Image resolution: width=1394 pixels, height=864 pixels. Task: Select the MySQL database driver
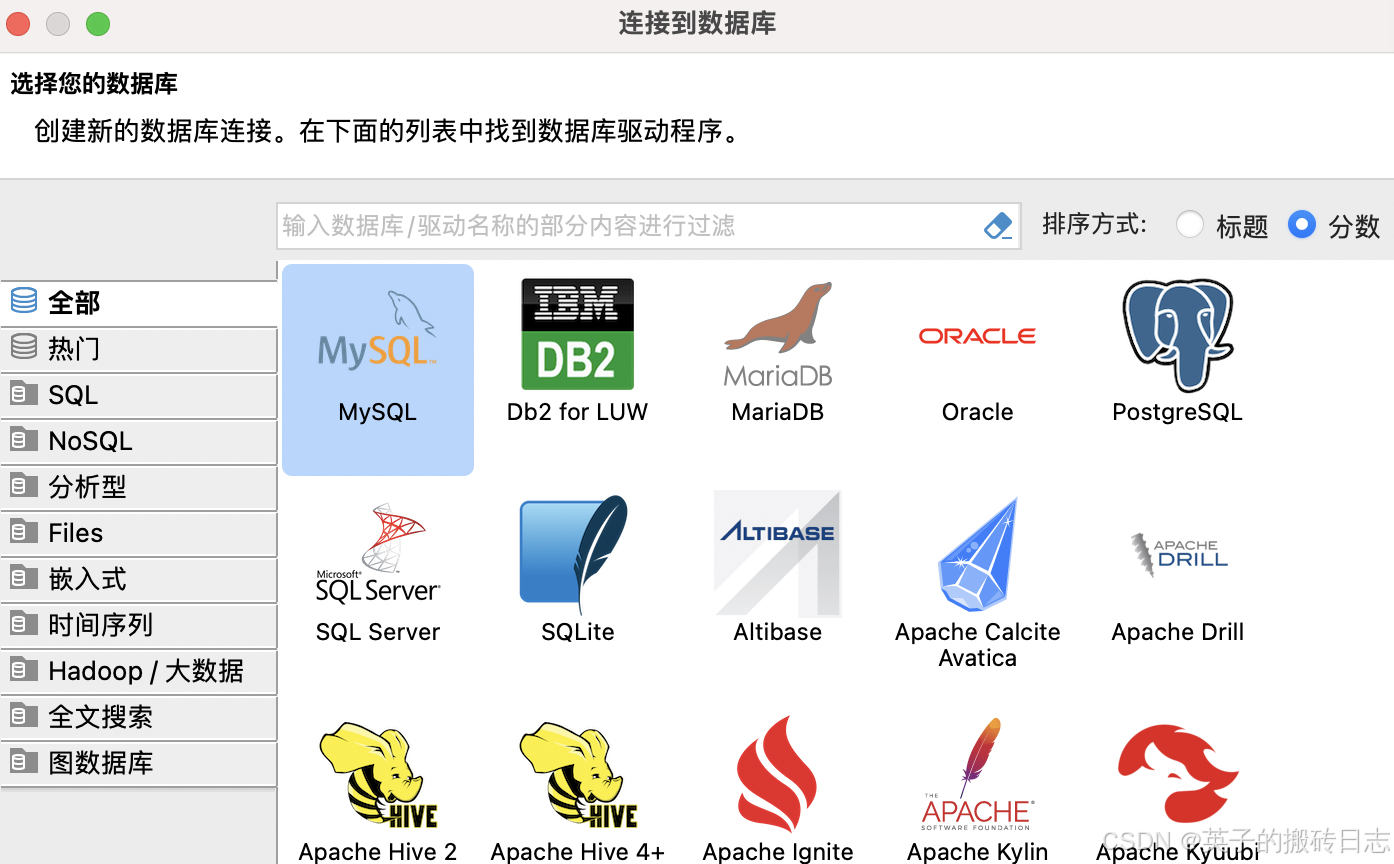[378, 369]
